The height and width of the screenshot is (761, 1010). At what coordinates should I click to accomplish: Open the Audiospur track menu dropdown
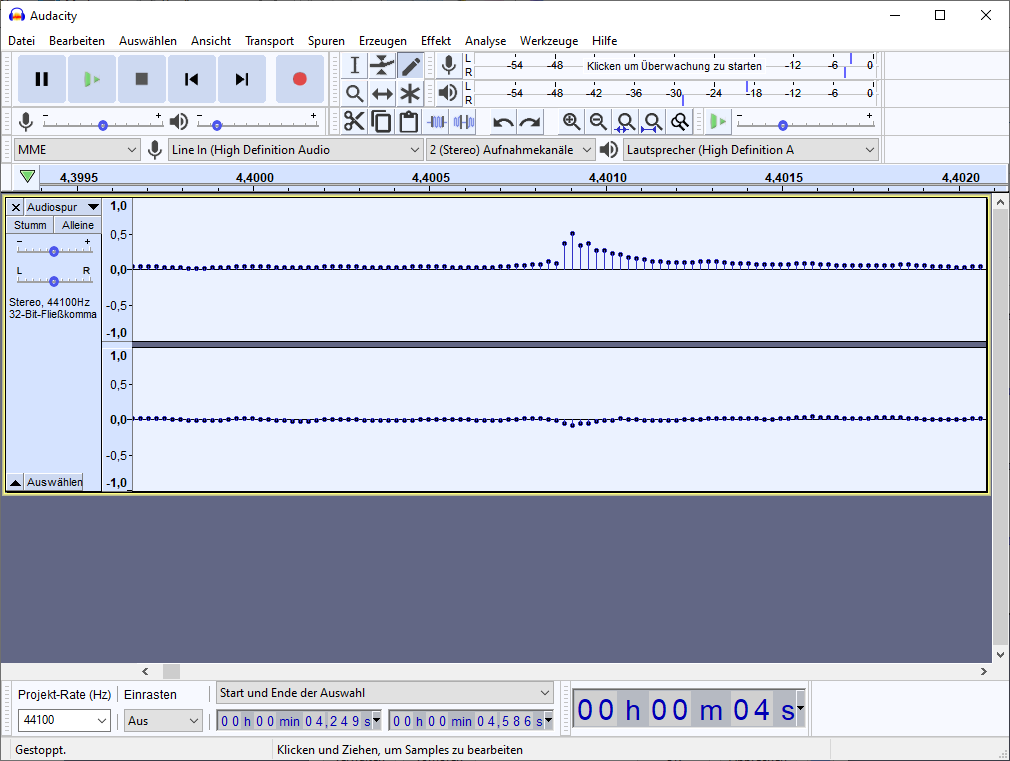click(x=63, y=207)
